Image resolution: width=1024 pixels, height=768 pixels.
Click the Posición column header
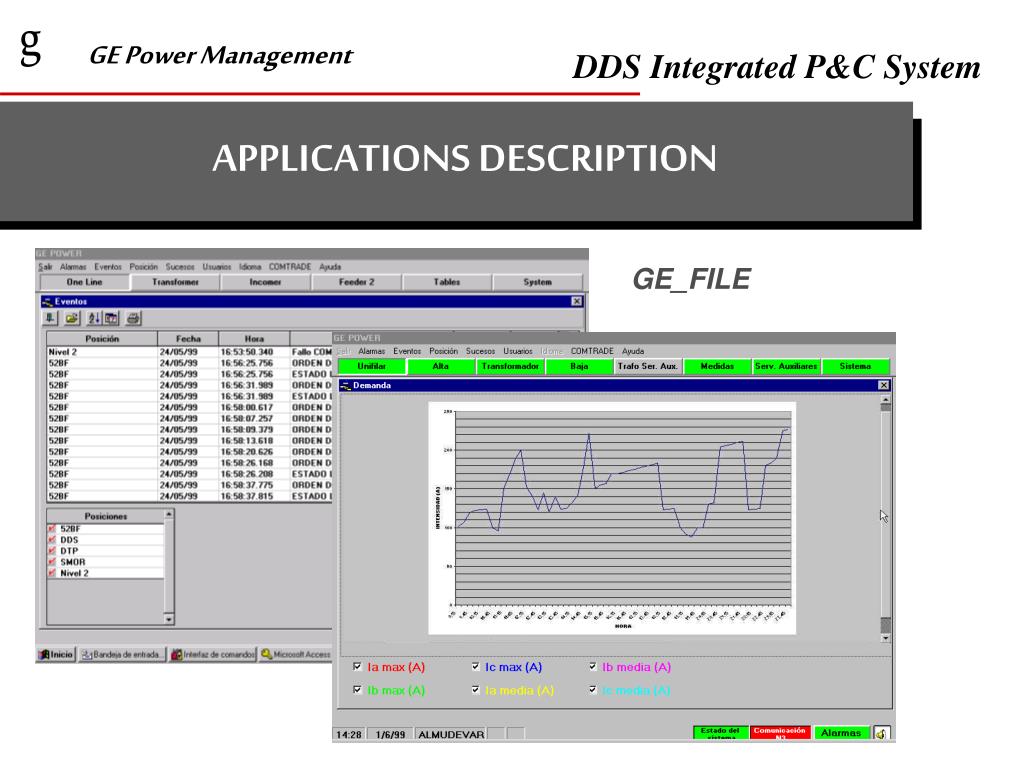coord(102,339)
